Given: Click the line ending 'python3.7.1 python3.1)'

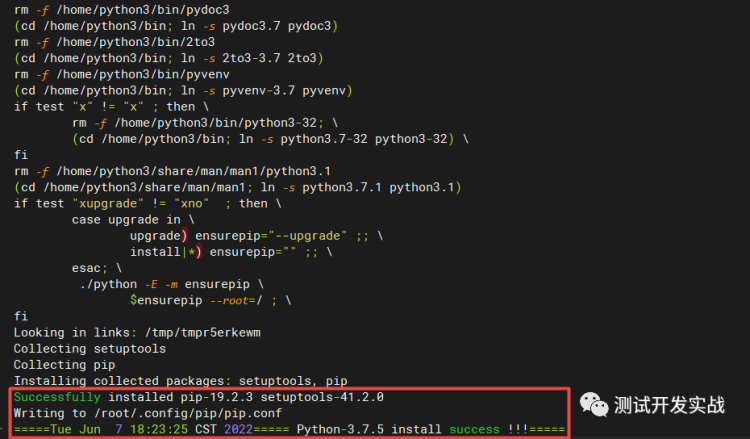Looking at the screenshot, I should click(238, 187).
